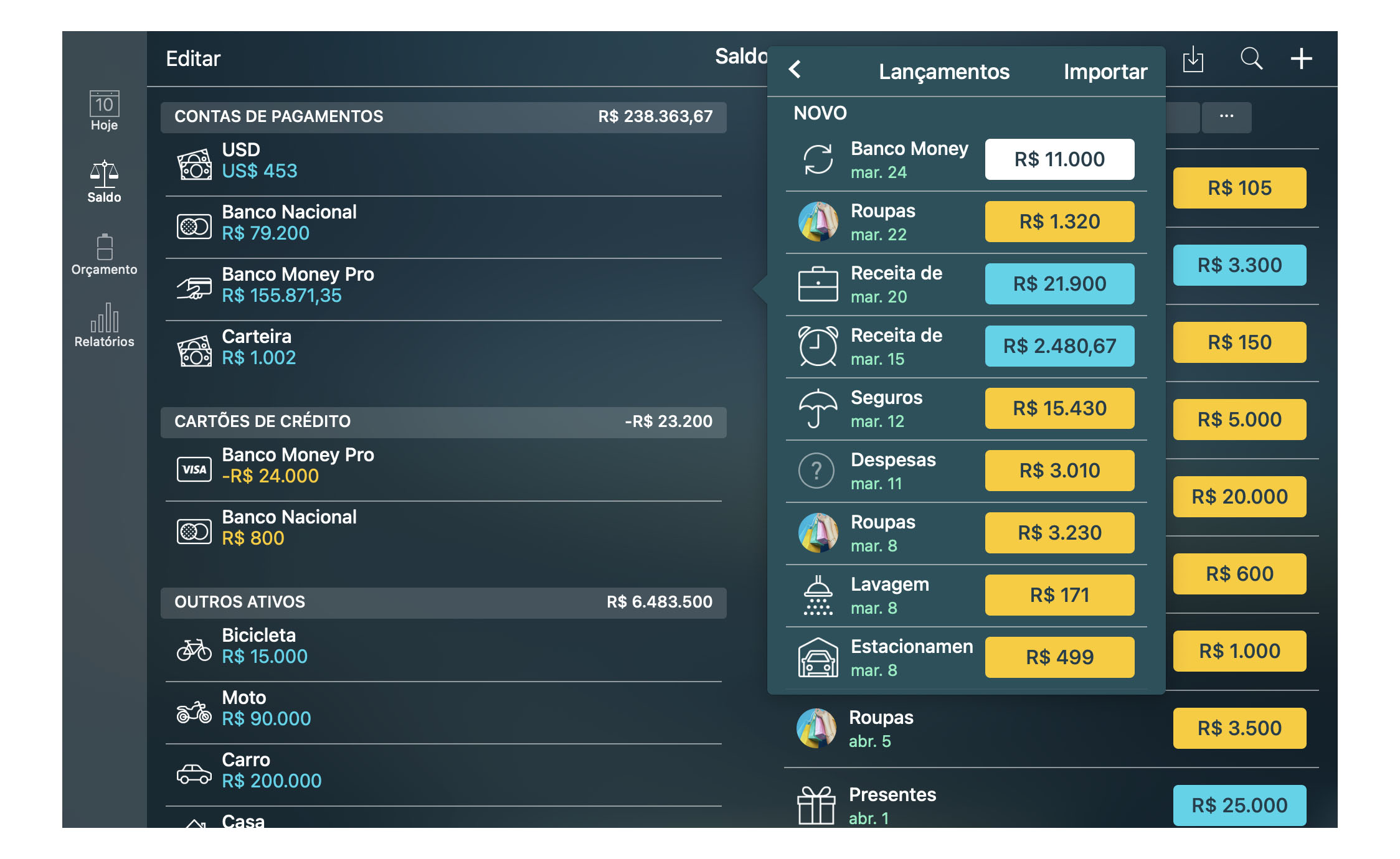Click the VISA card icon
The width and height of the screenshot is (1400, 859).
[194, 469]
